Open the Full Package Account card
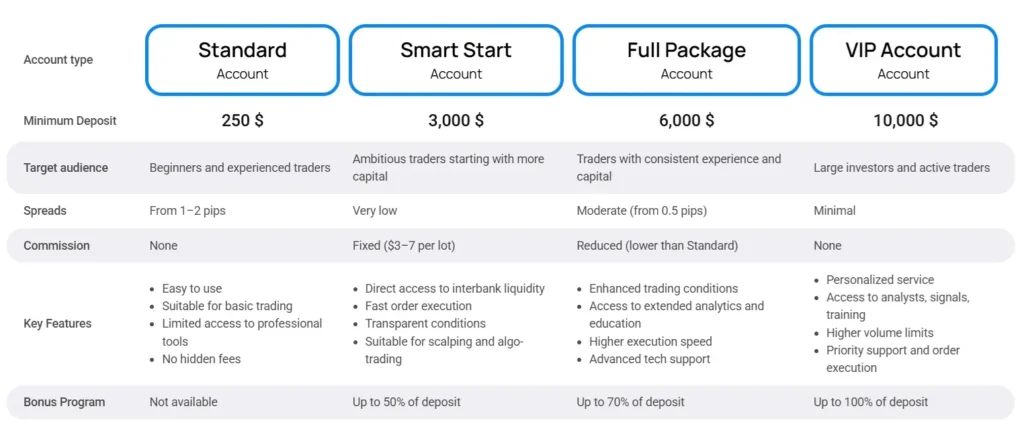The width and height of the screenshot is (1024, 431). click(686, 60)
